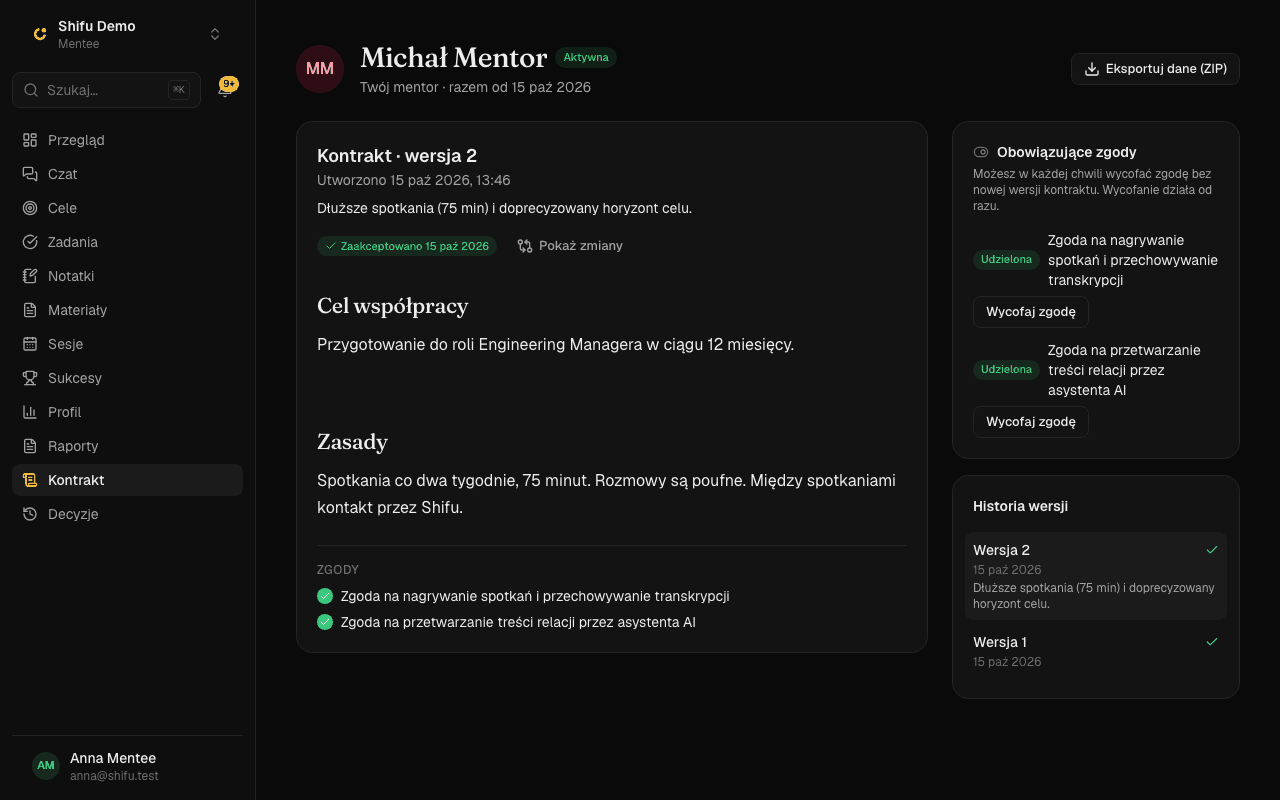Image resolution: width=1280 pixels, height=800 pixels.
Task: Withdraw consent for recording meetings
Action: point(1030,312)
